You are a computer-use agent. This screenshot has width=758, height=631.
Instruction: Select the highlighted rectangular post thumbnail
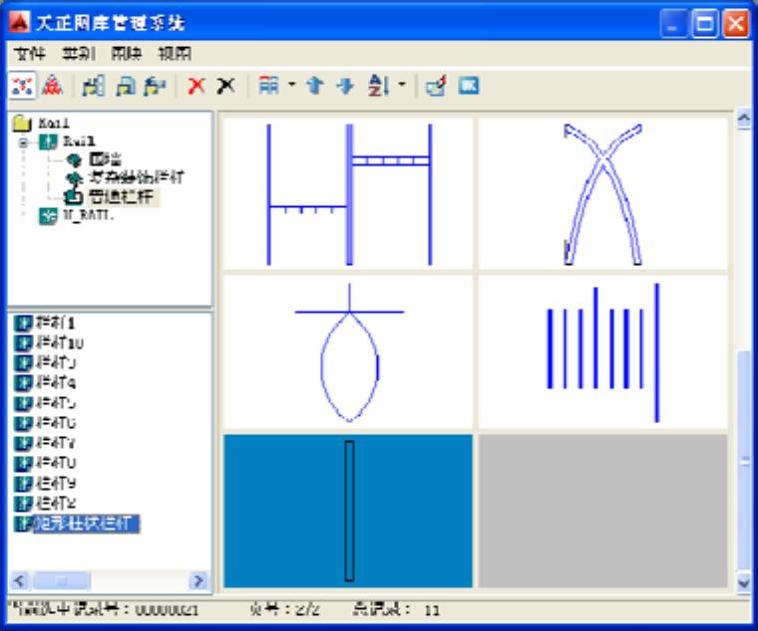point(348,511)
